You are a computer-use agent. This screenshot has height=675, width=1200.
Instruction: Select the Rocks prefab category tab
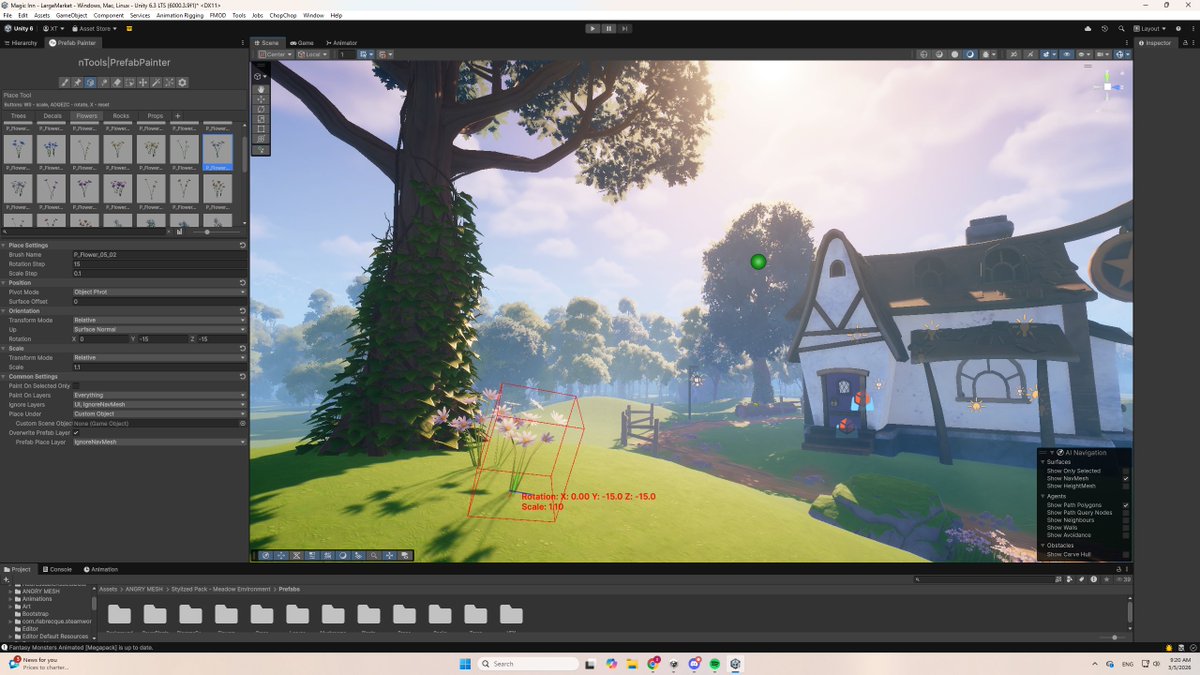[121, 116]
